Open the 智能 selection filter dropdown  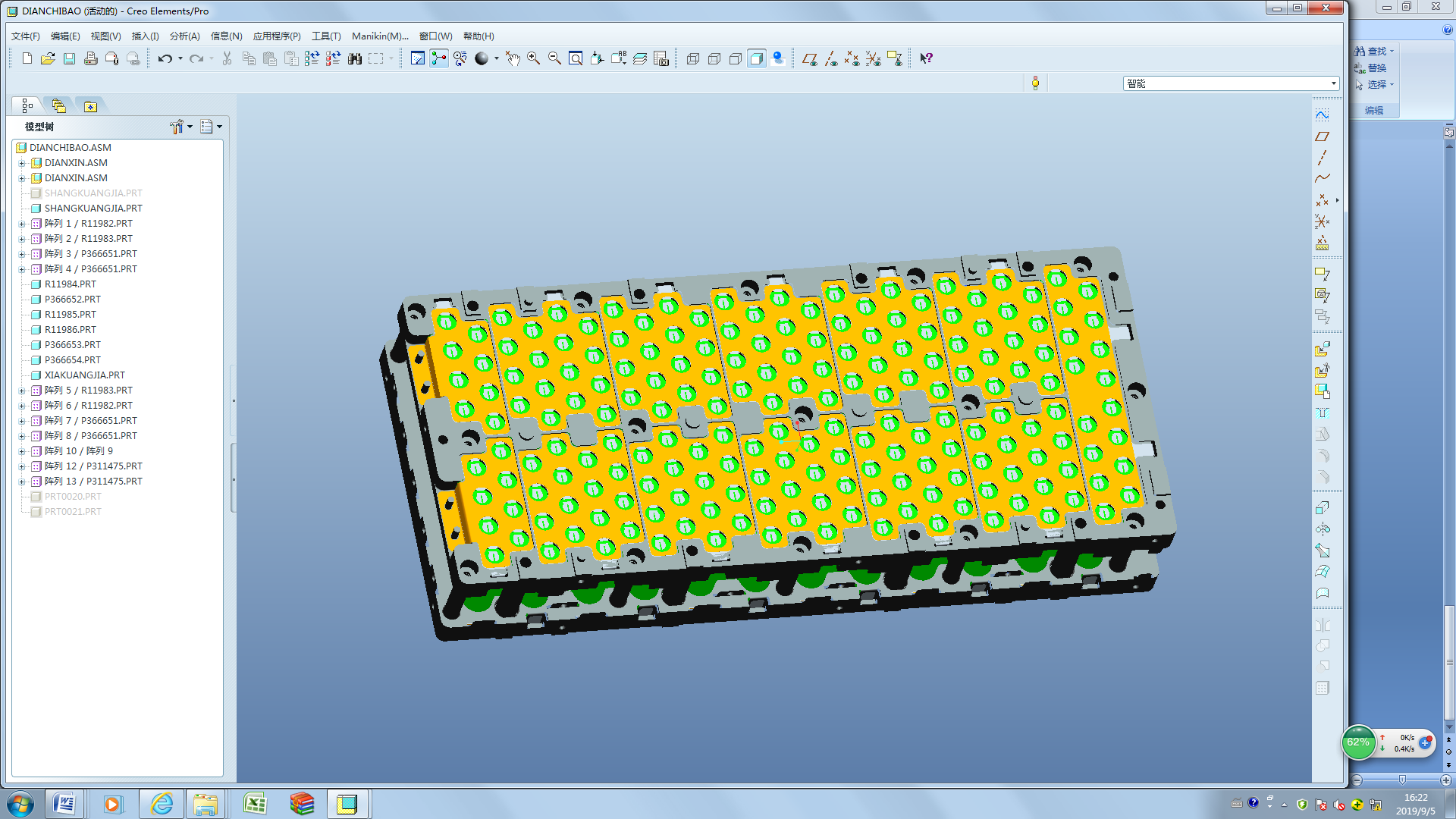1230,83
